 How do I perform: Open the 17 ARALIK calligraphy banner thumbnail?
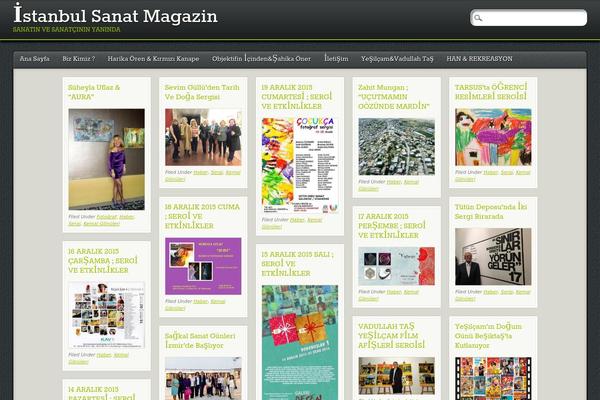coord(396,266)
